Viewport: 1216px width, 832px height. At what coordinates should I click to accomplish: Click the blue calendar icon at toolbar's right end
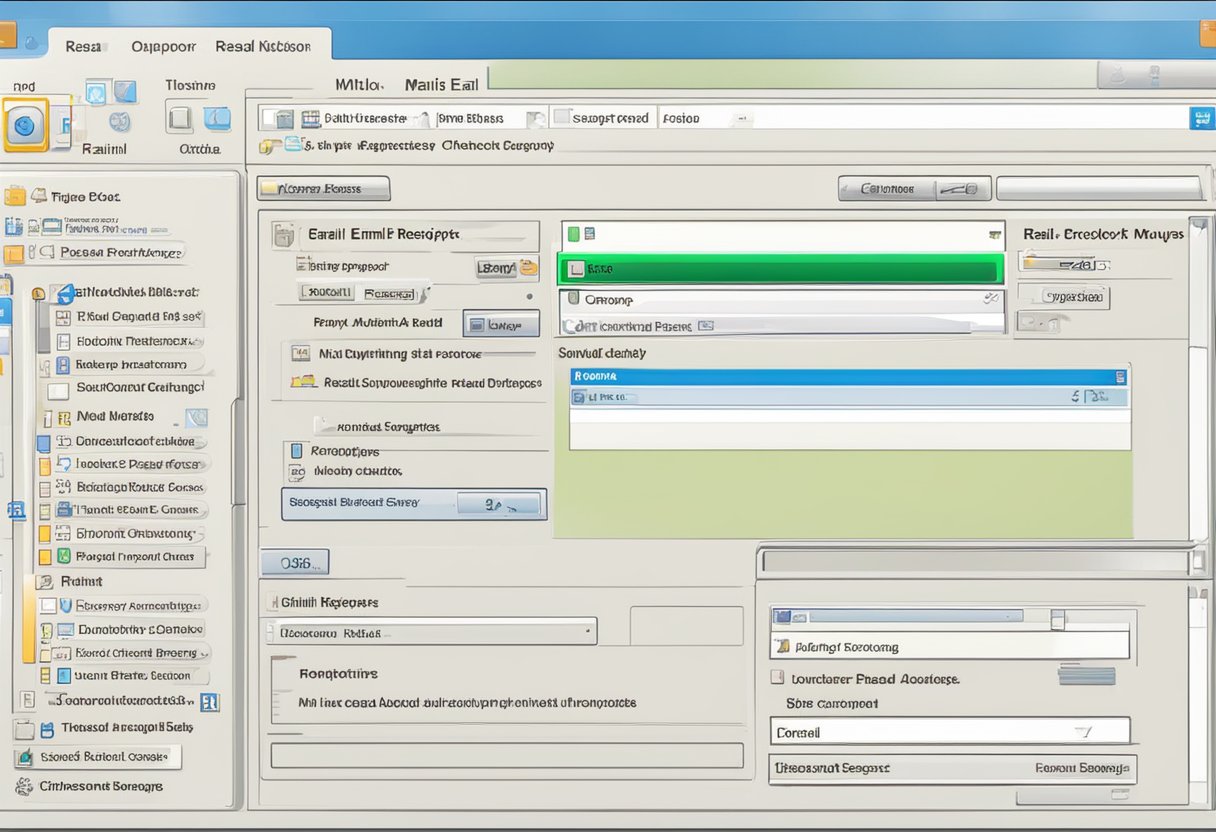click(1200, 118)
